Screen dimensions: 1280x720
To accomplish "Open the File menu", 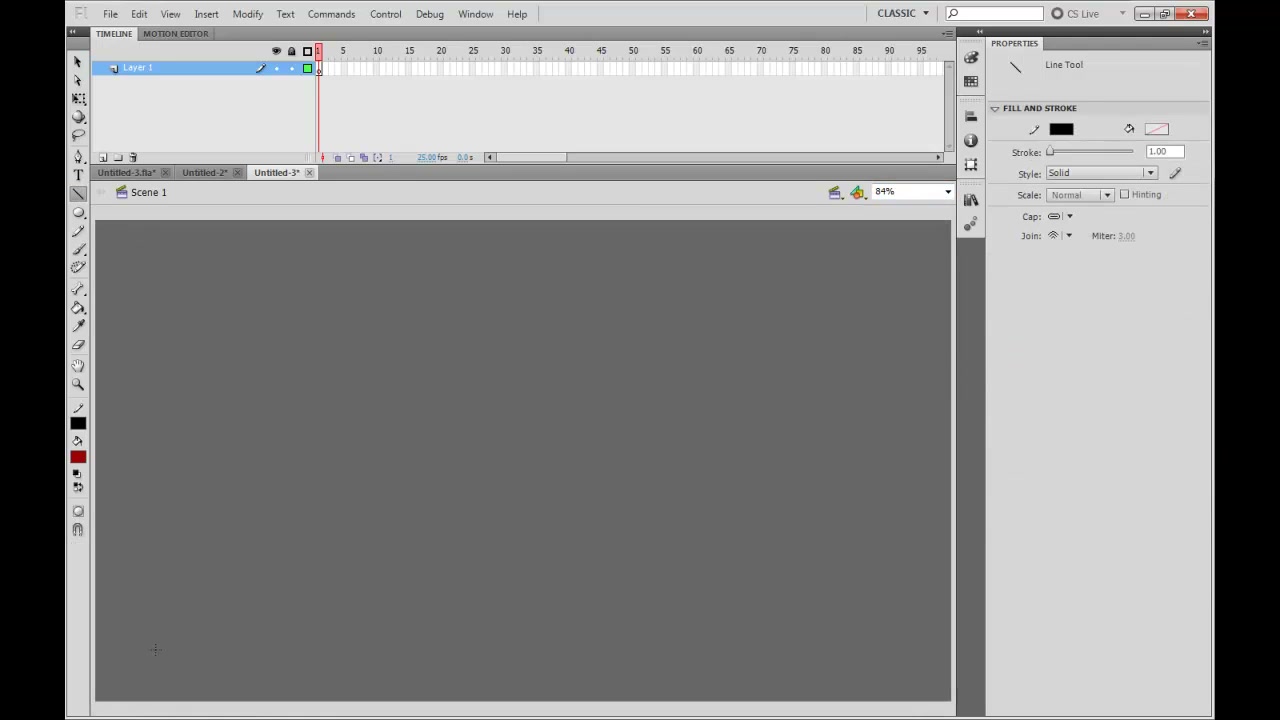I will pyautogui.click(x=110, y=14).
